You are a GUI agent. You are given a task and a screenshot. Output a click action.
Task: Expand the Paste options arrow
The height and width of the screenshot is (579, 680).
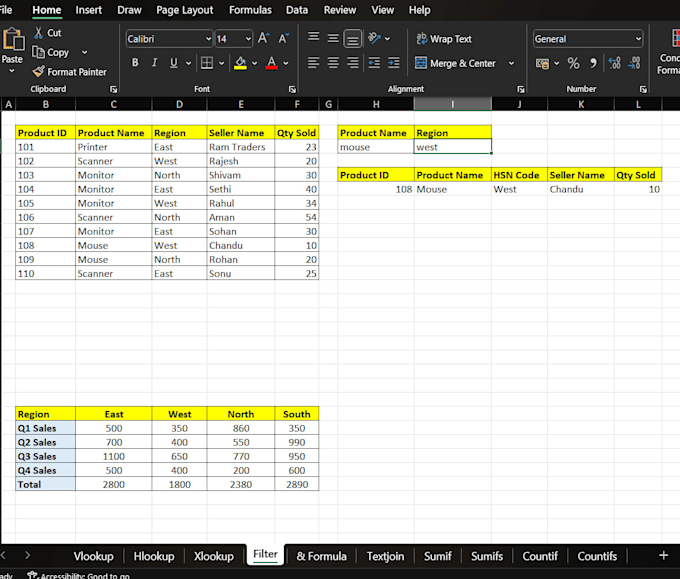point(12,71)
